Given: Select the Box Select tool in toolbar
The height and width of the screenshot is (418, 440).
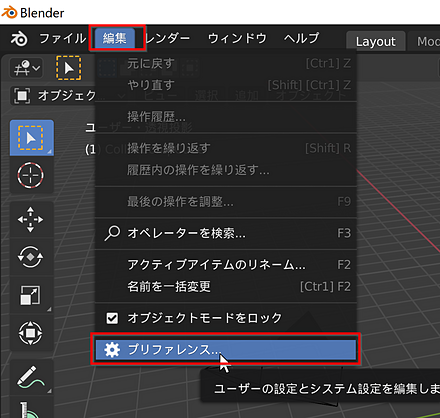Looking at the screenshot, I should pyautogui.click(x=31, y=138).
